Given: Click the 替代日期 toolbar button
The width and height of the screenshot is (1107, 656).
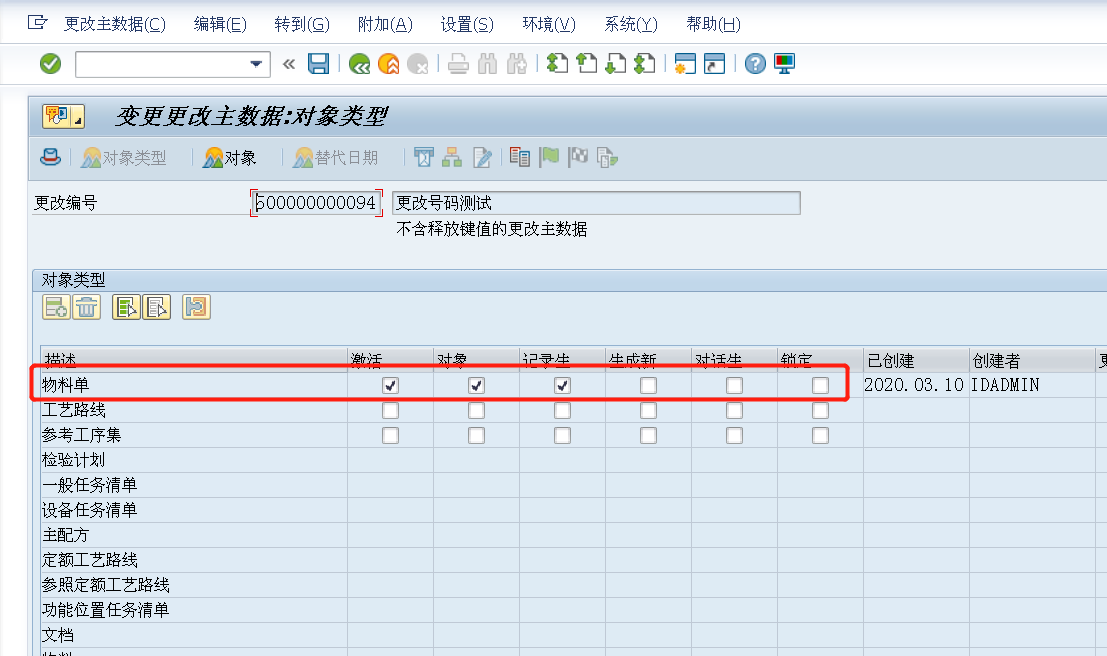Looking at the screenshot, I should (x=336, y=157).
